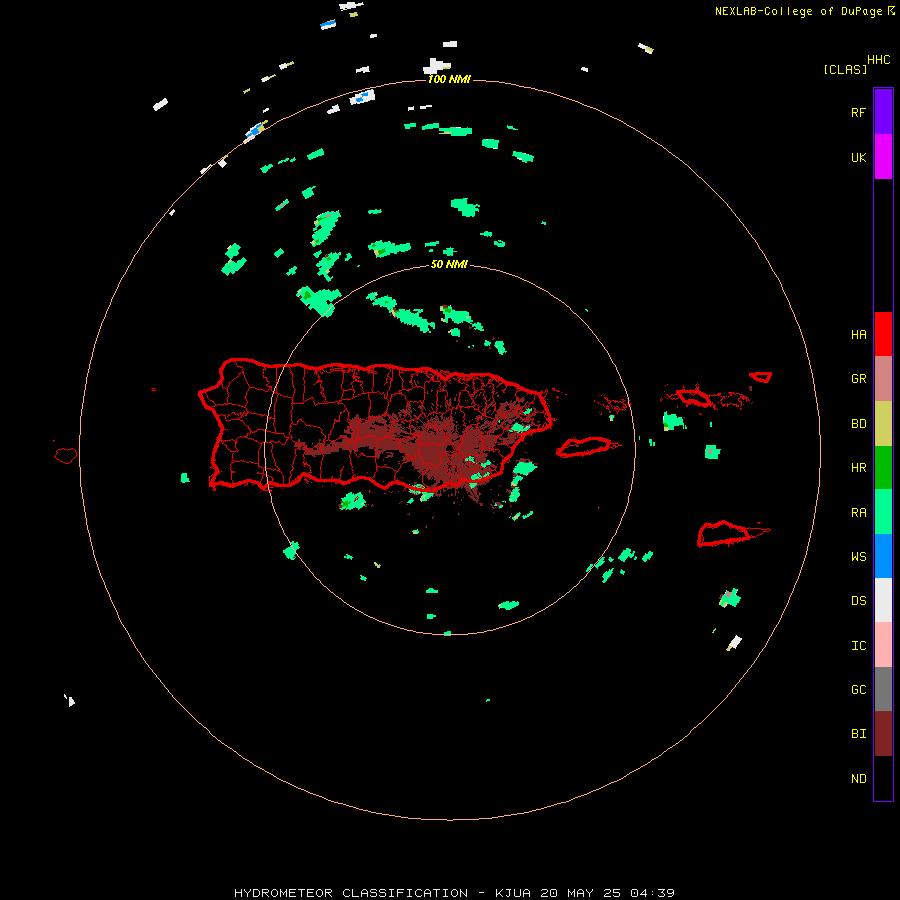The height and width of the screenshot is (900, 900).
Task: Click the BI brown legend swatch
Action: pyautogui.click(x=883, y=734)
